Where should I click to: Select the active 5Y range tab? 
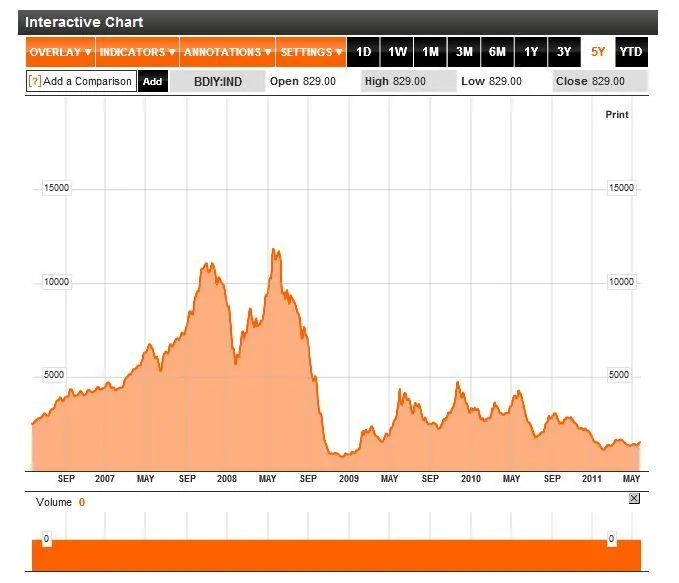(598, 52)
